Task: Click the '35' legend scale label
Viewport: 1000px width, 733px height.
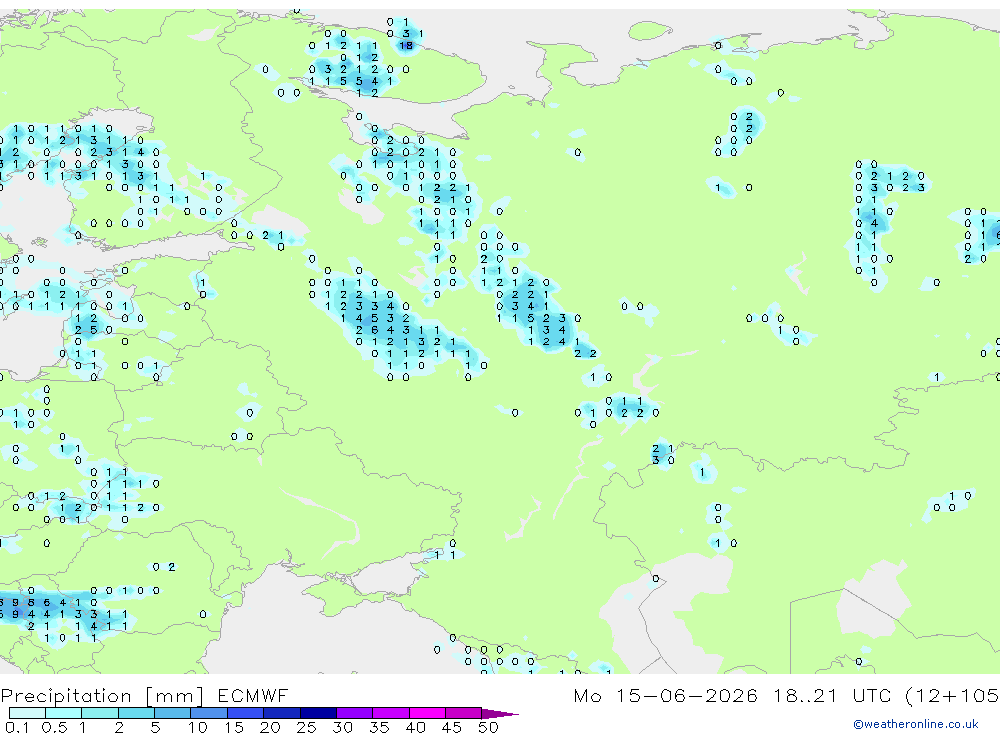Action: [379, 727]
